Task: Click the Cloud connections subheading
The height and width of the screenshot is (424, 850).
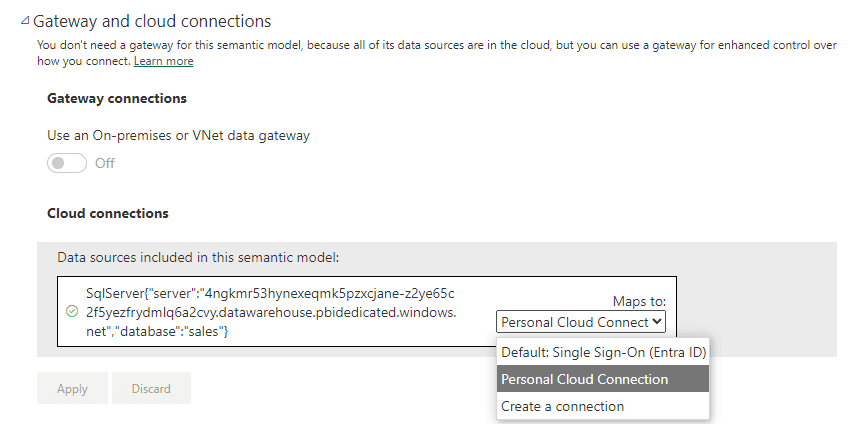Action: [x=108, y=213]
